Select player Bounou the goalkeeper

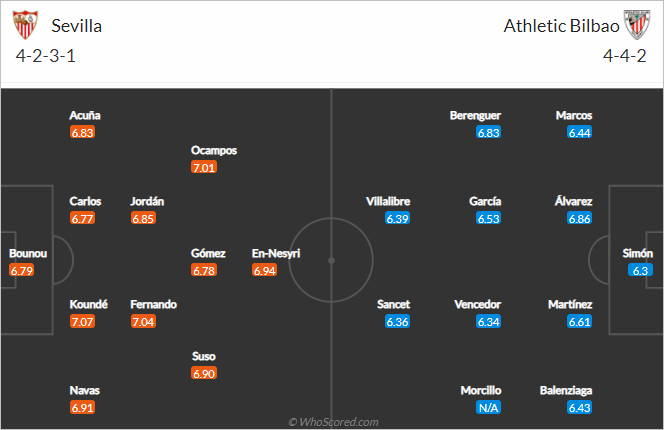(28, 253)
